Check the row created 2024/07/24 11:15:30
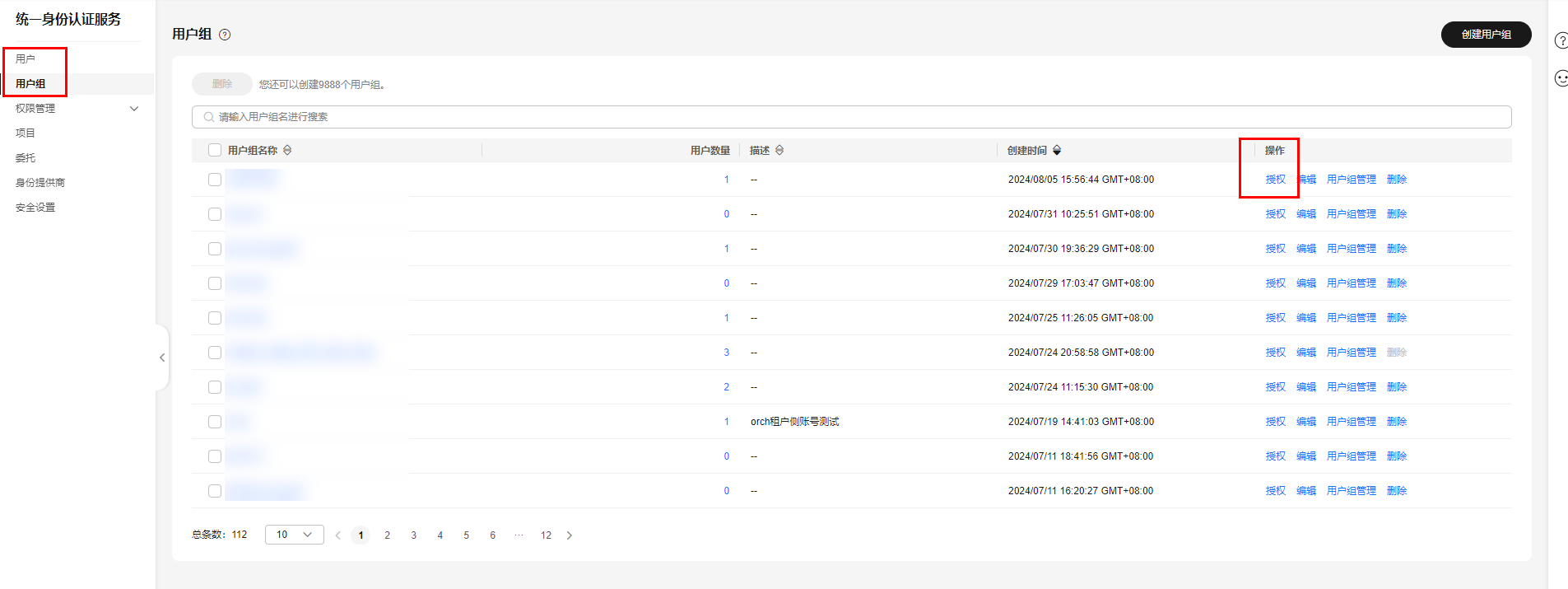This screenshot has width=1568, height=589. (x=215, y=387)
